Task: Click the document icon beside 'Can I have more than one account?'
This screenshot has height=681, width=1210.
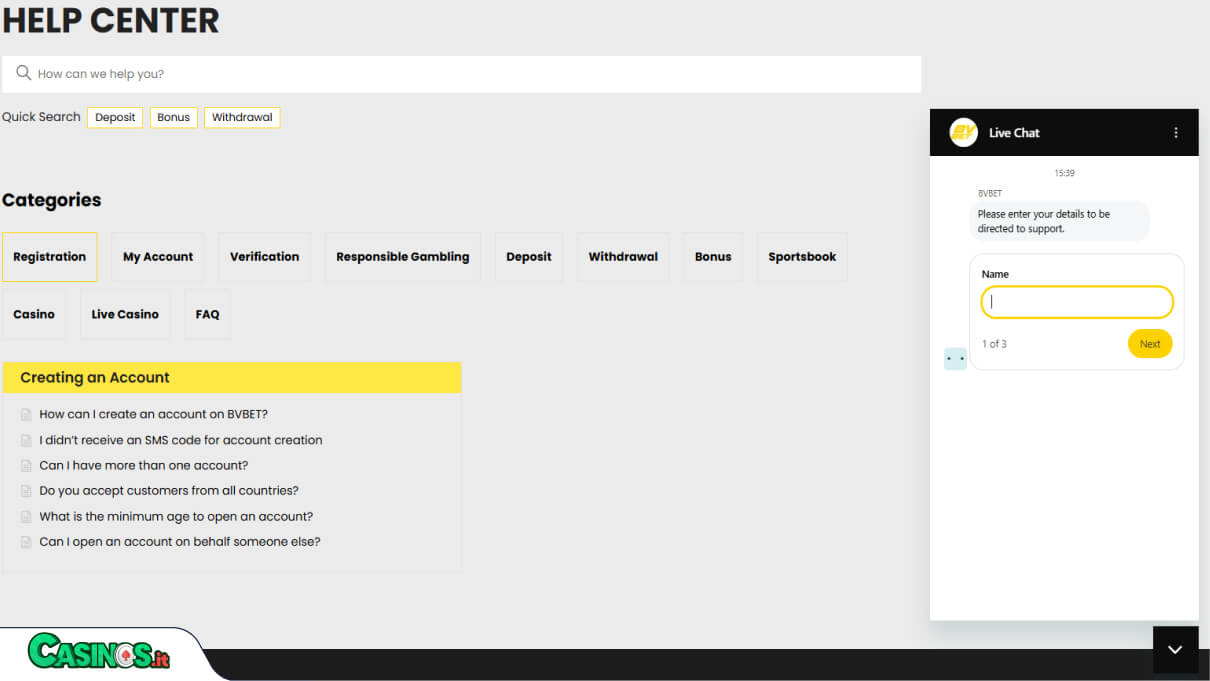Action: pyautogui.click(x=27, y=465)
